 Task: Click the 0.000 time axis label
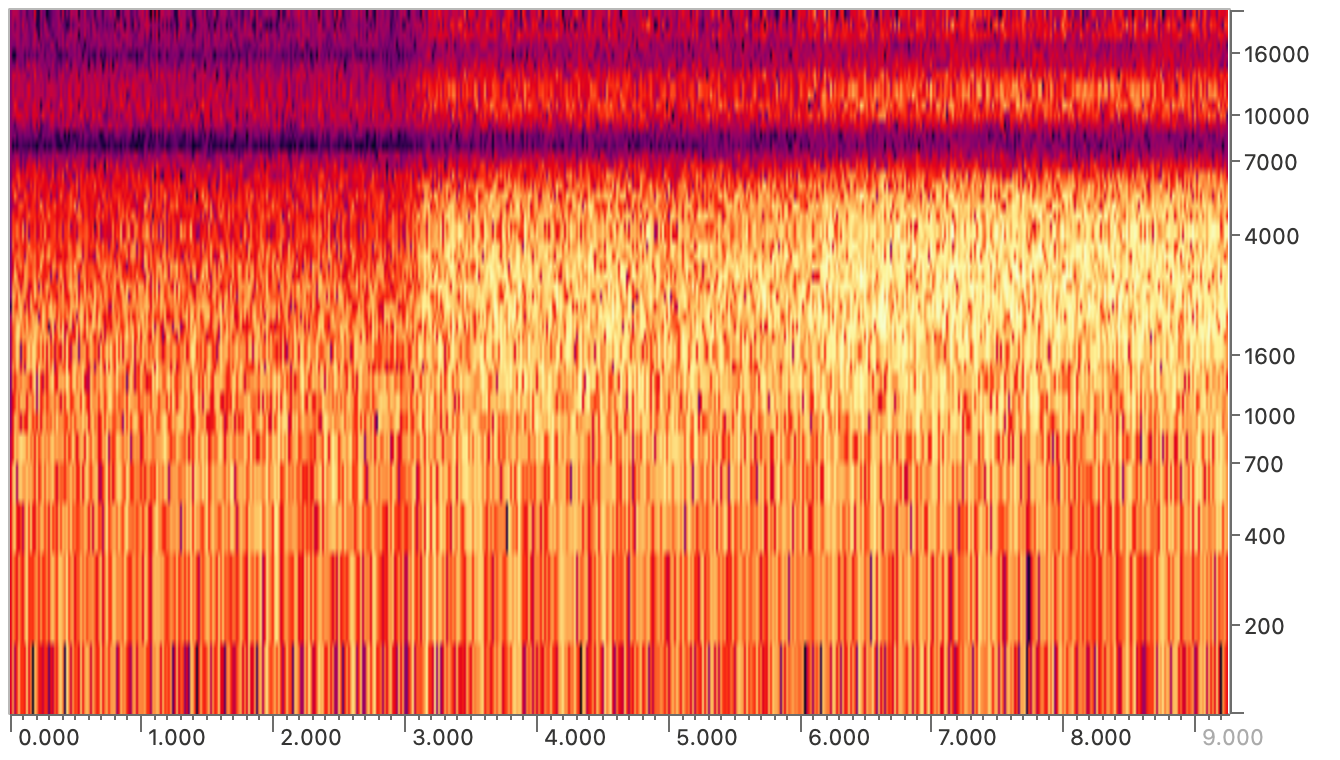47,739
